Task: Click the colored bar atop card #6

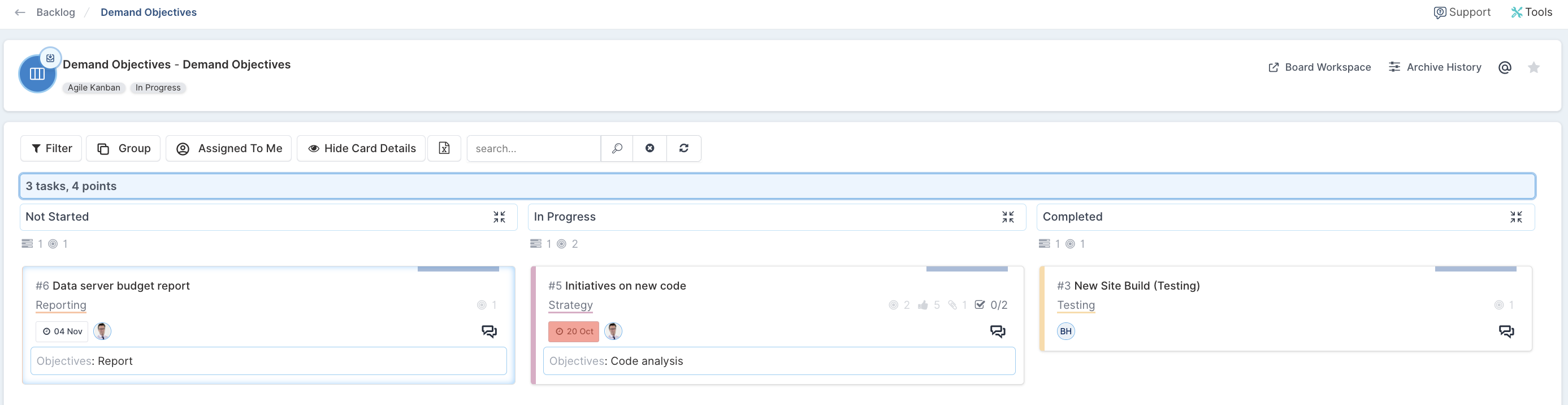Action: tap(458, 269)
